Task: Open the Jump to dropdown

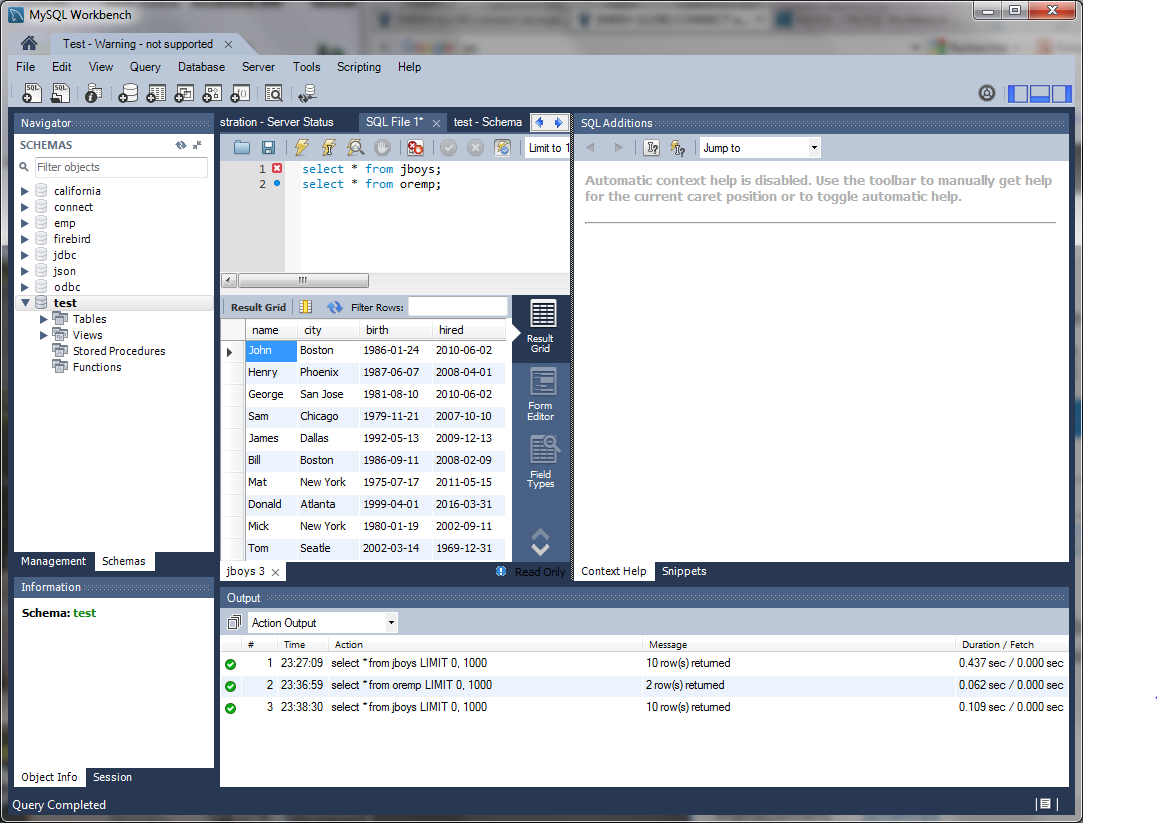Action: tap(760, 148)
